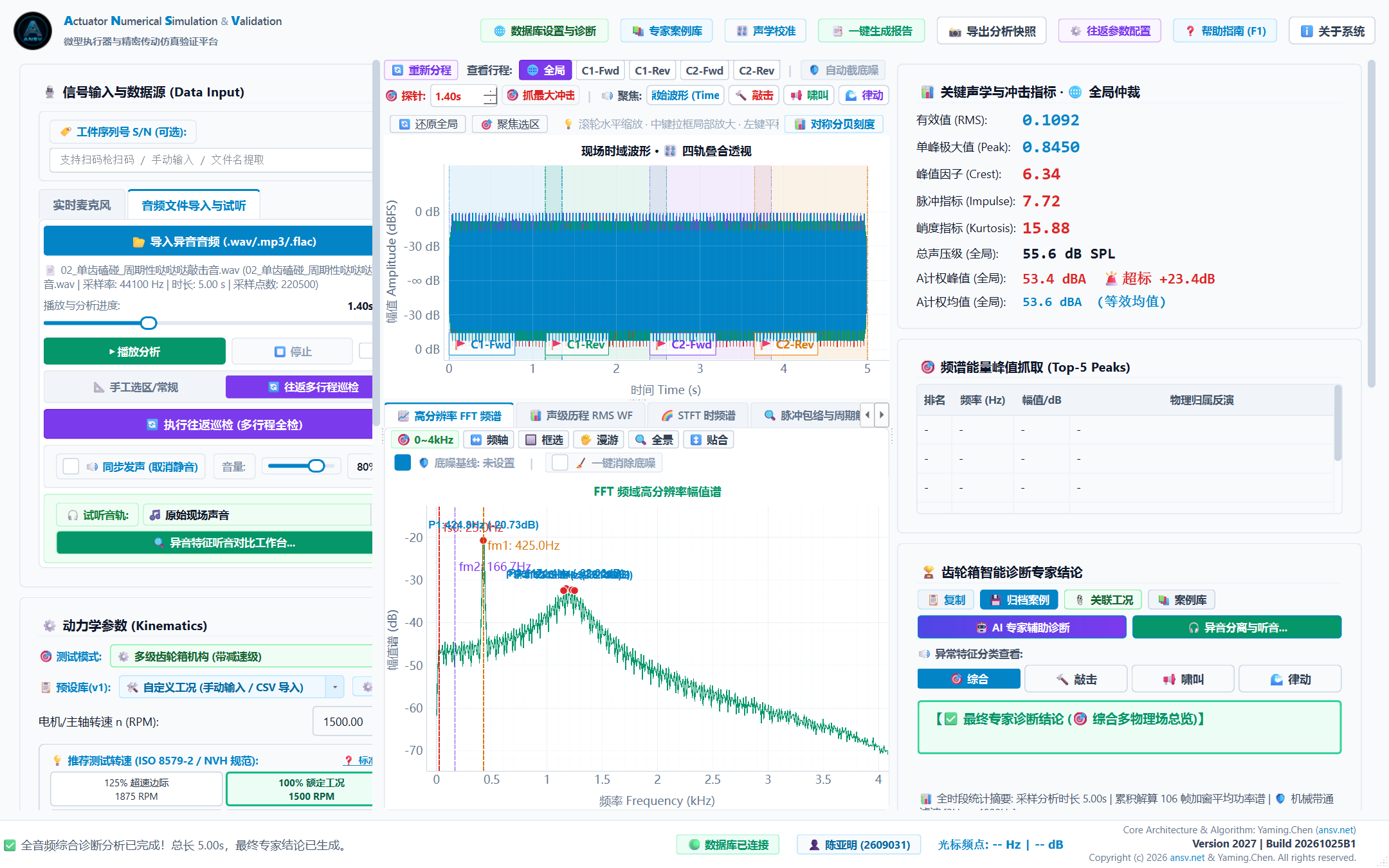The image size is (1389, 868).
Task: Click the 导出分析快照 camera icon button
Action: (x=991, y=31)
